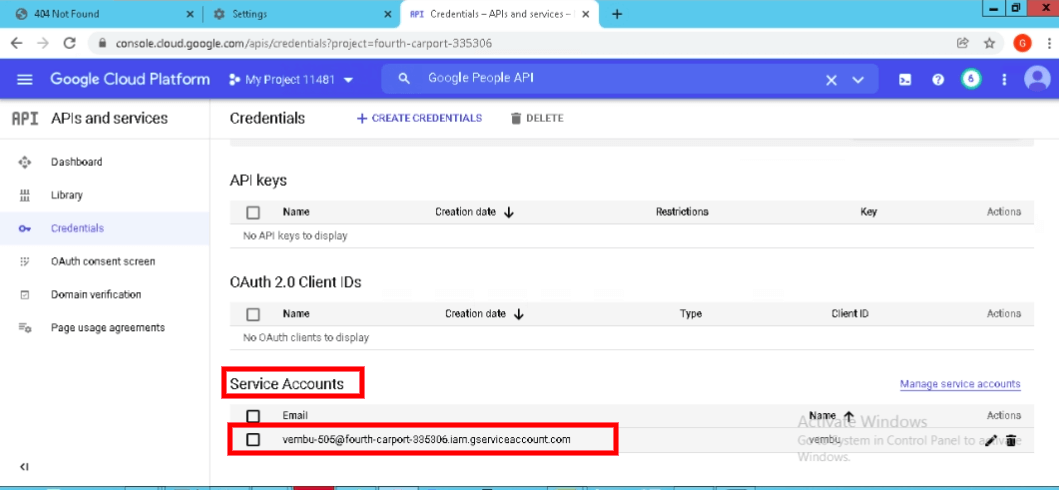This screenshot has width=1059, height=490.
Task: Share this page icon in address bar
Action: (x=962, y=43)
